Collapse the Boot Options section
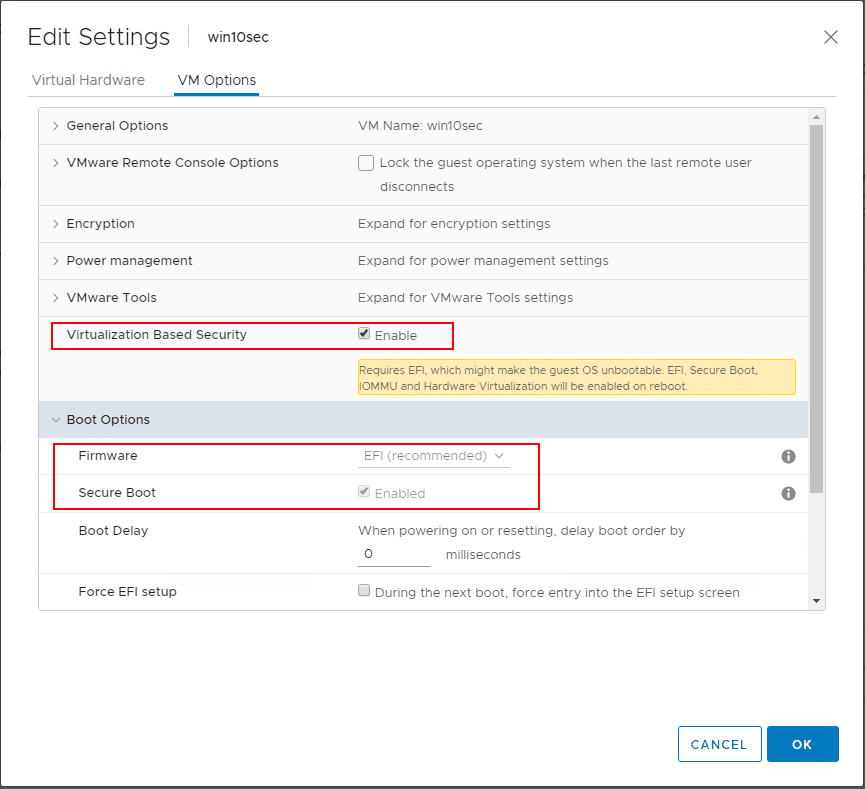The image size is (865, 789). pyautogui.click(x=56, y=420)
